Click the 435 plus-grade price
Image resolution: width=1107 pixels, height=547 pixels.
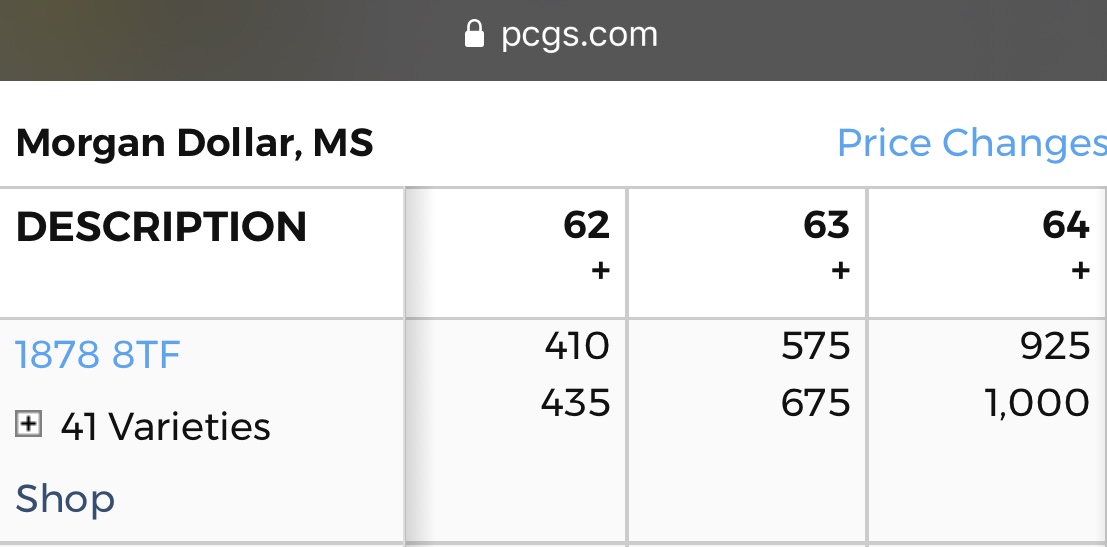tap(576, 403)
